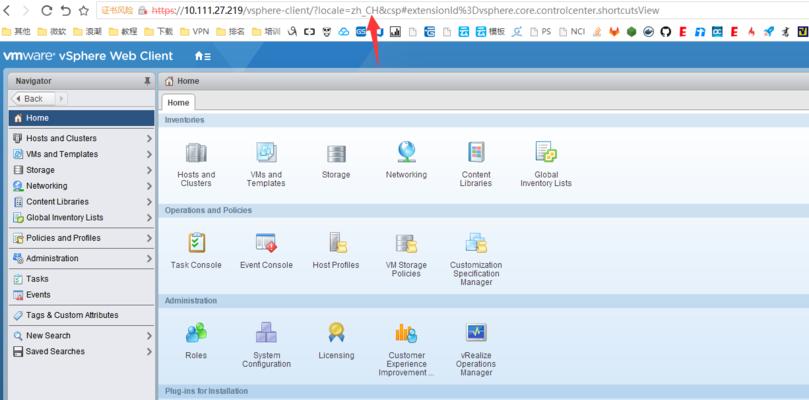Open the Roles icon
Viewport: 809px width, 400px height.
(x=196, y=333)
